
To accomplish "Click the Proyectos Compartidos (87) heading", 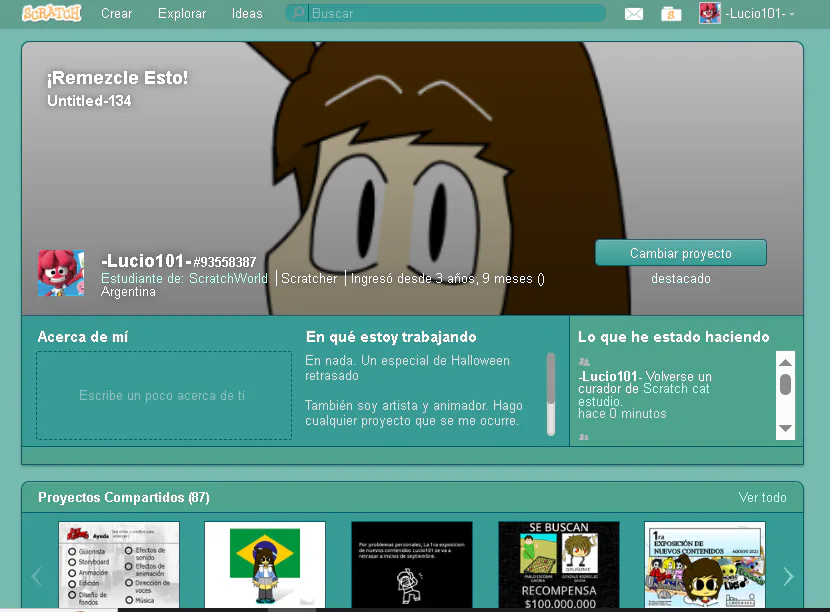I will click(124, 497).
